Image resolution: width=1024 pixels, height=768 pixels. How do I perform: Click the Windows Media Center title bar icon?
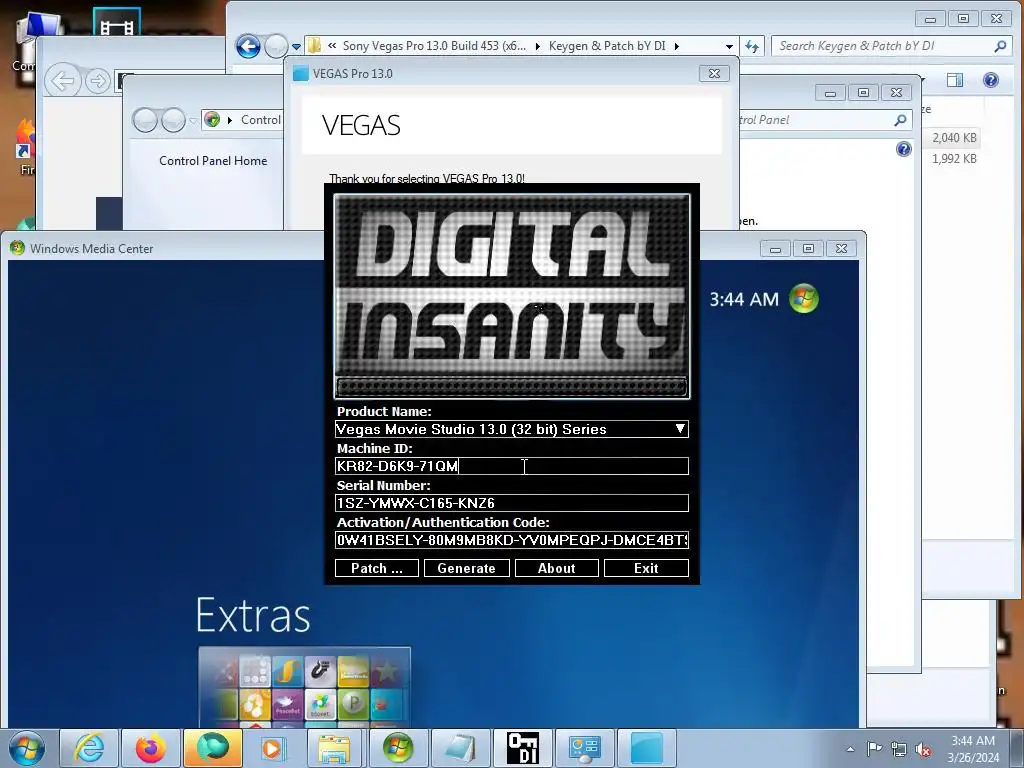17,248
